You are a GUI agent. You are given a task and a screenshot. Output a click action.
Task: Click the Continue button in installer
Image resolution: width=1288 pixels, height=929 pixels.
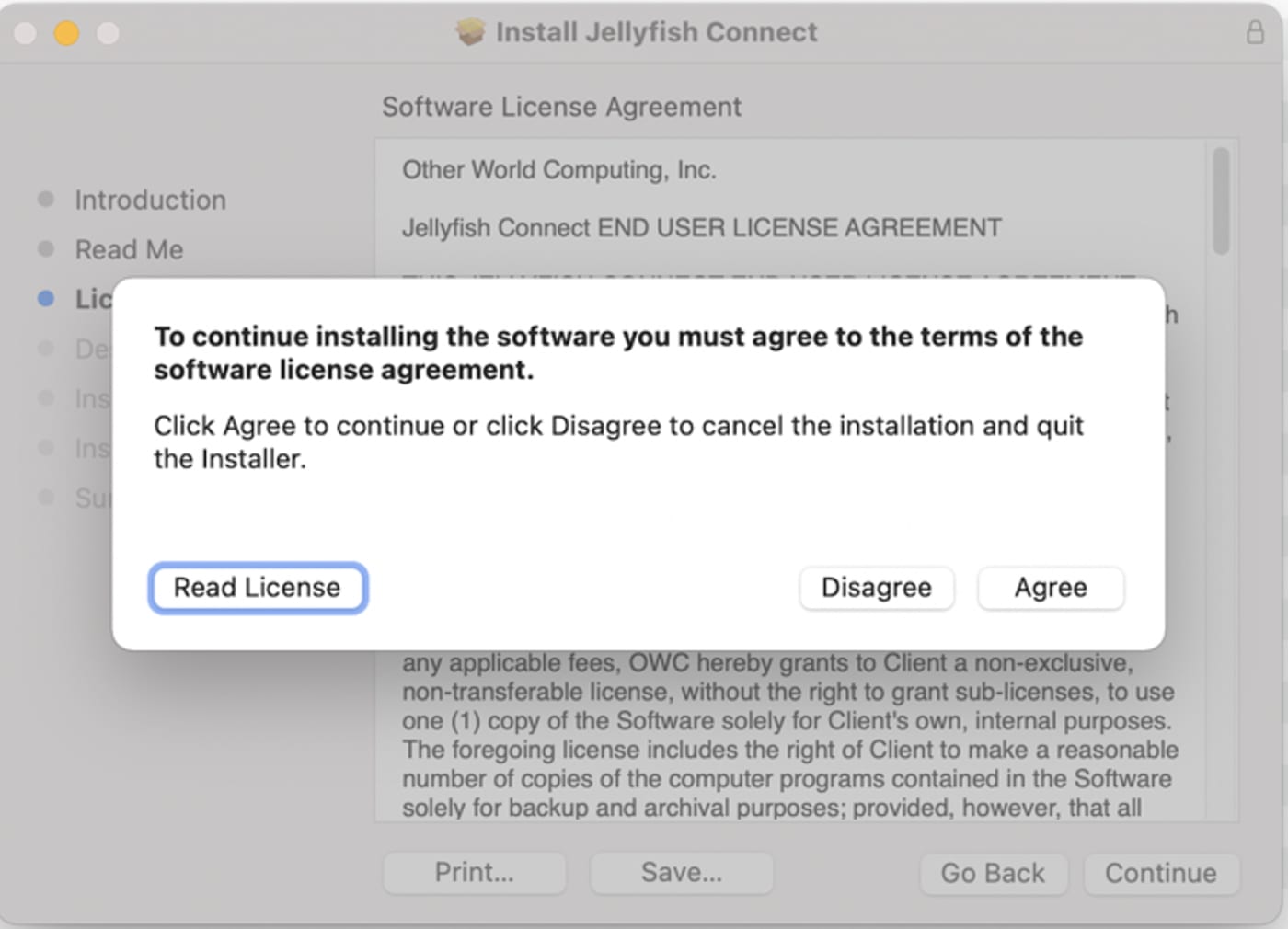click(1161, 873)
